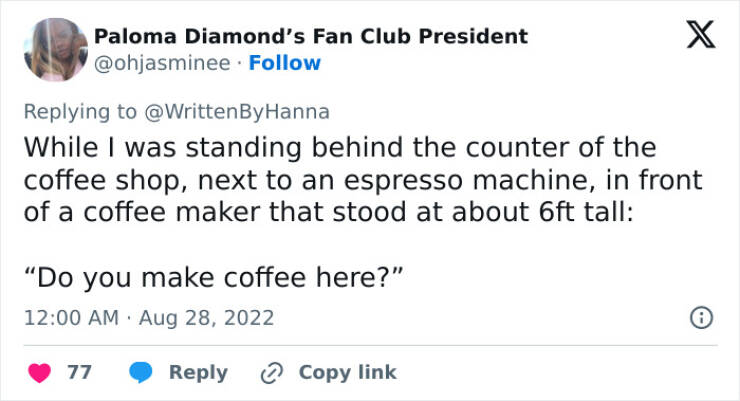Click the Aug 28, 2022 date
The height and width of the screenshot is (401, 740).
coord(205,318)
